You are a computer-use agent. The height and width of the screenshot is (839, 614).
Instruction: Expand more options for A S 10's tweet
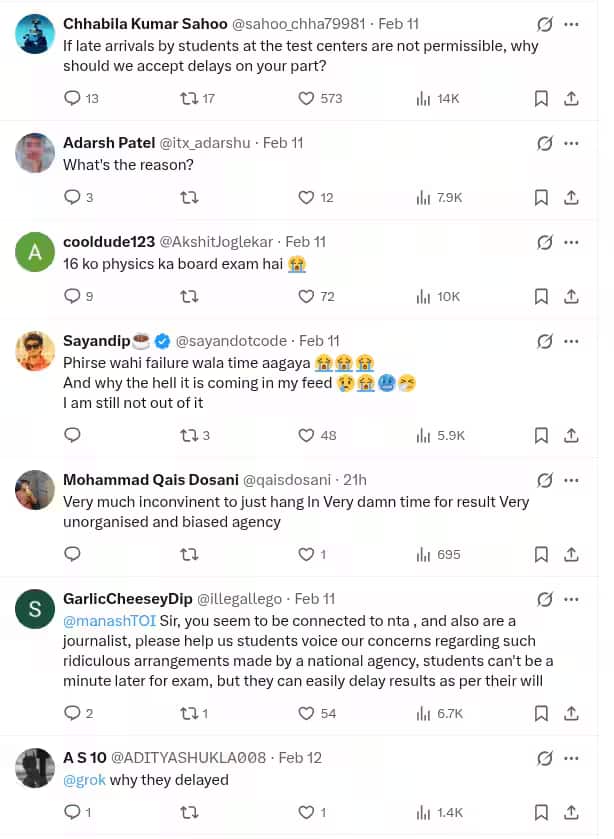tap(571, 757)
